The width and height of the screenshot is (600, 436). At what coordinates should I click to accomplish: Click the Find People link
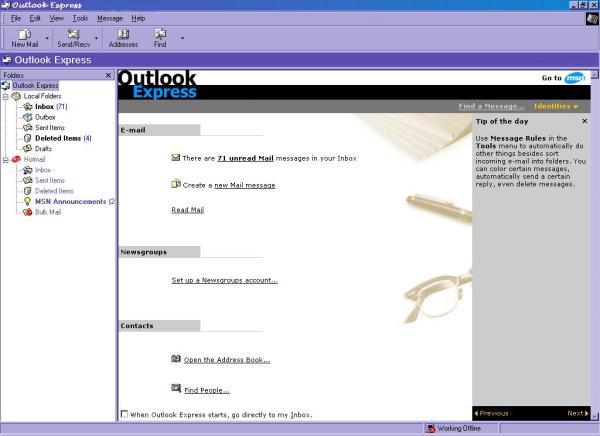pyautogui.click(x=207, y=390)
